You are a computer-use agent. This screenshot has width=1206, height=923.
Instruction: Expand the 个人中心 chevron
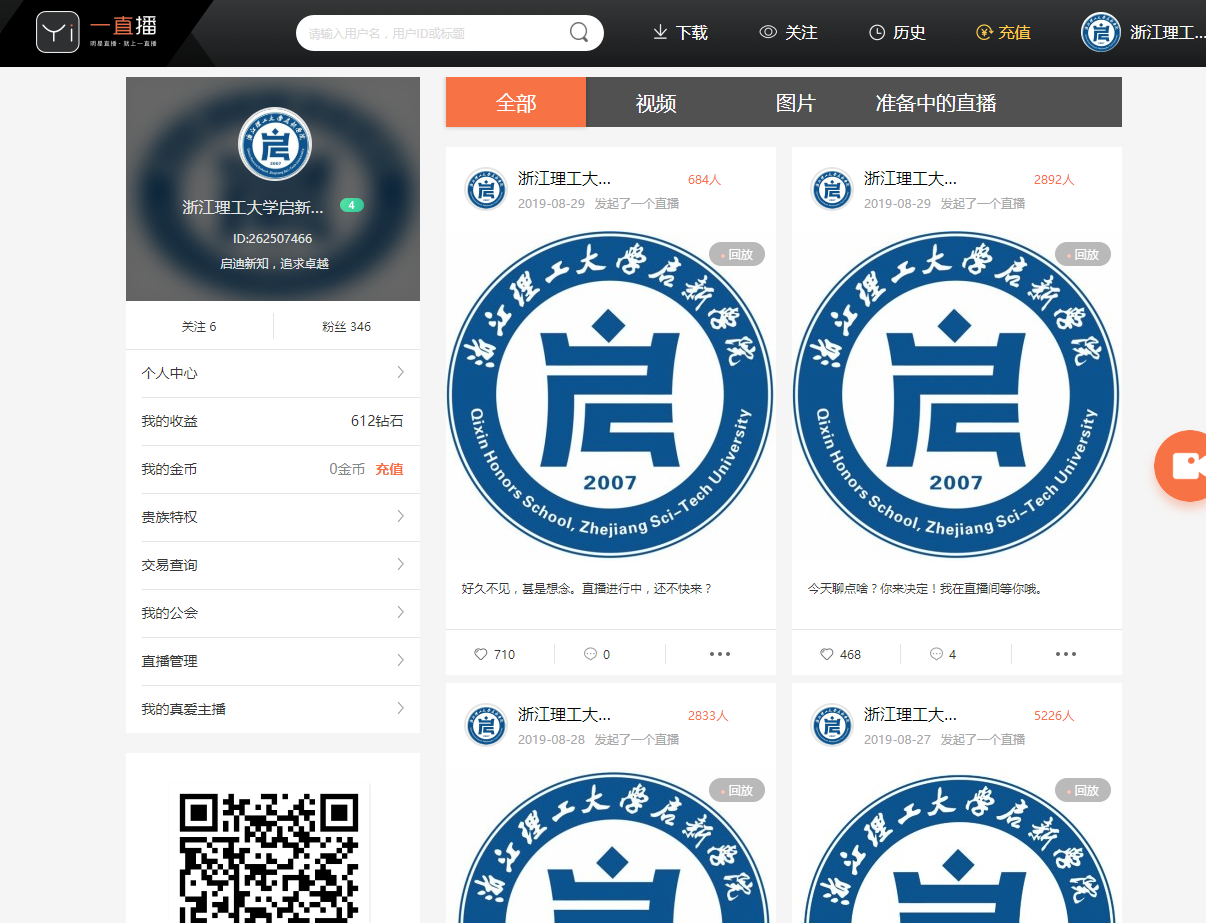click(x=400, y=373)
